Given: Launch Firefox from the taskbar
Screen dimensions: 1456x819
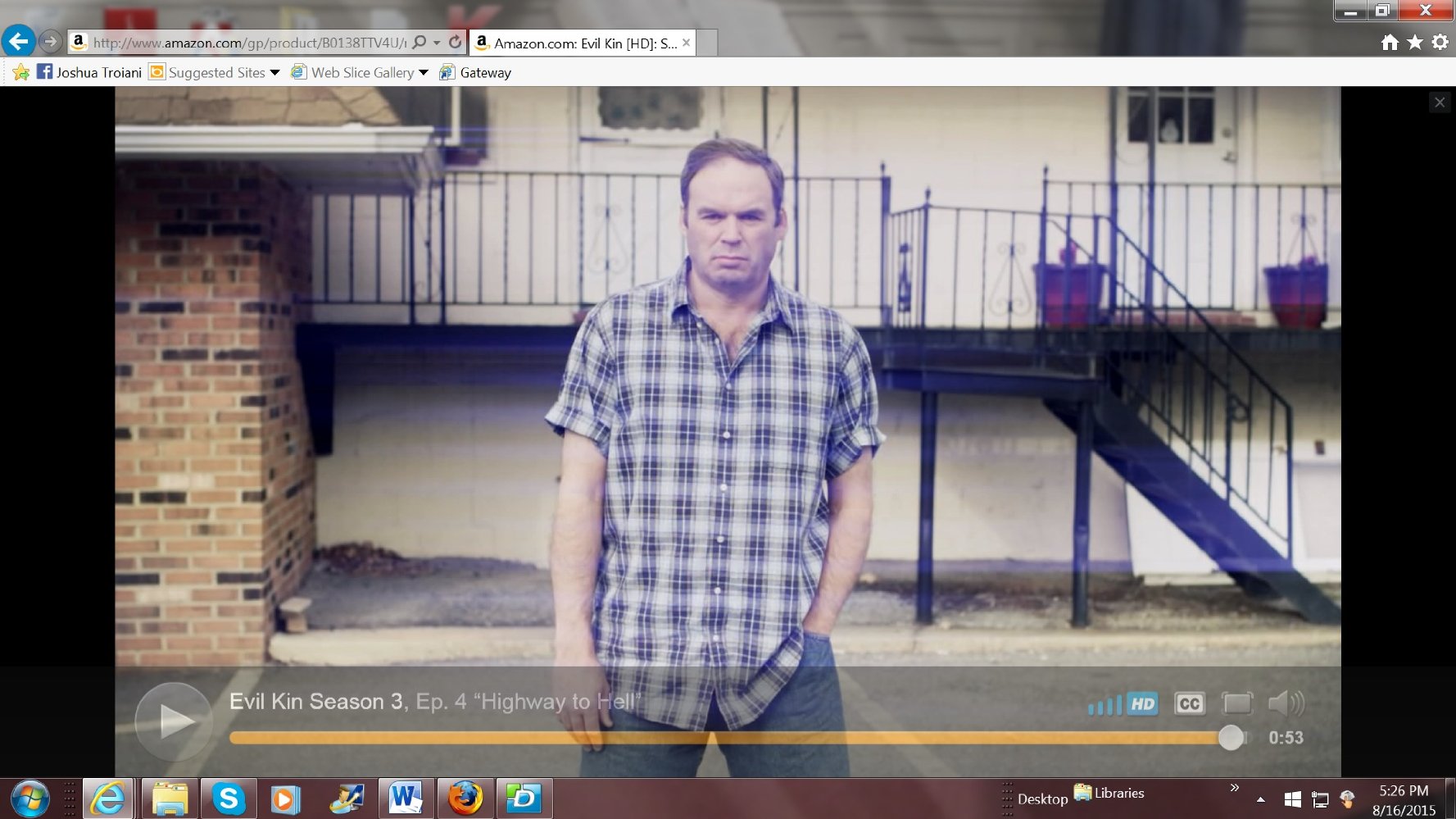Looking at the screenshot, I should tap(465, 799).
